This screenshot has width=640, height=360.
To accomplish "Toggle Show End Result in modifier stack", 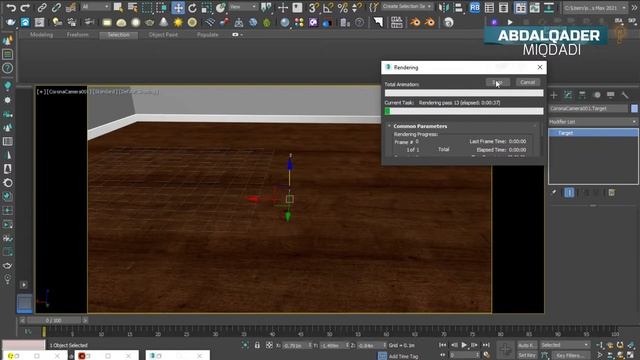I will pos(569,192).
